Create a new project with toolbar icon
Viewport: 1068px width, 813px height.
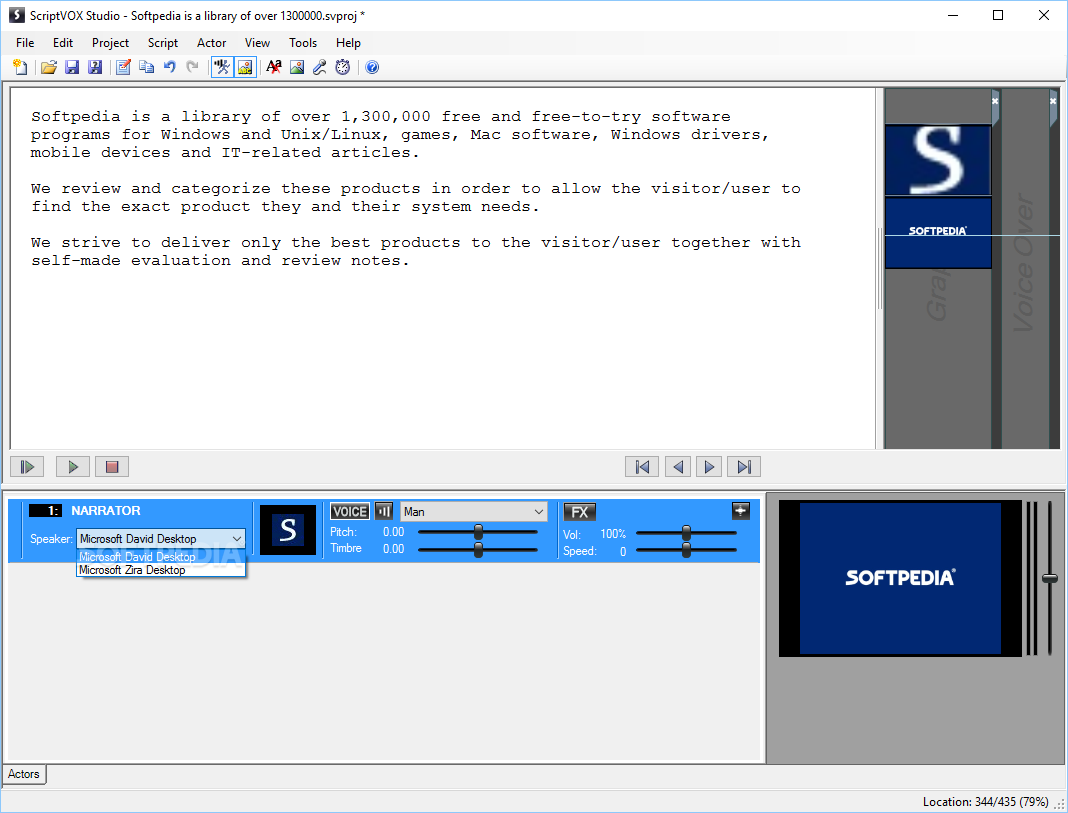[20, 67]
